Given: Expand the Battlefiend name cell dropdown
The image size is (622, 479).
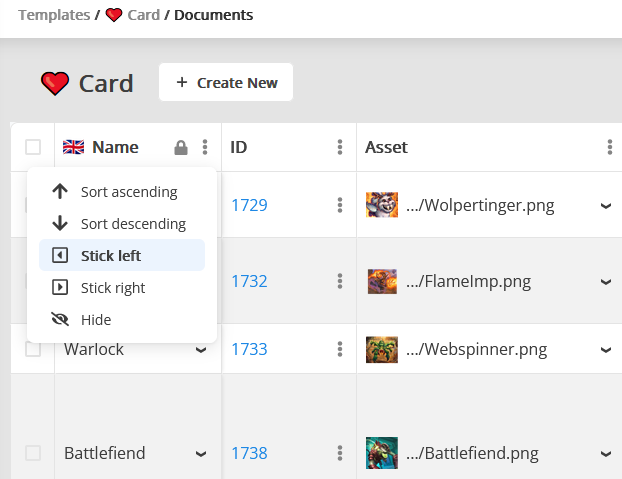Looking at the screenshot, I should tap(201, 454).
